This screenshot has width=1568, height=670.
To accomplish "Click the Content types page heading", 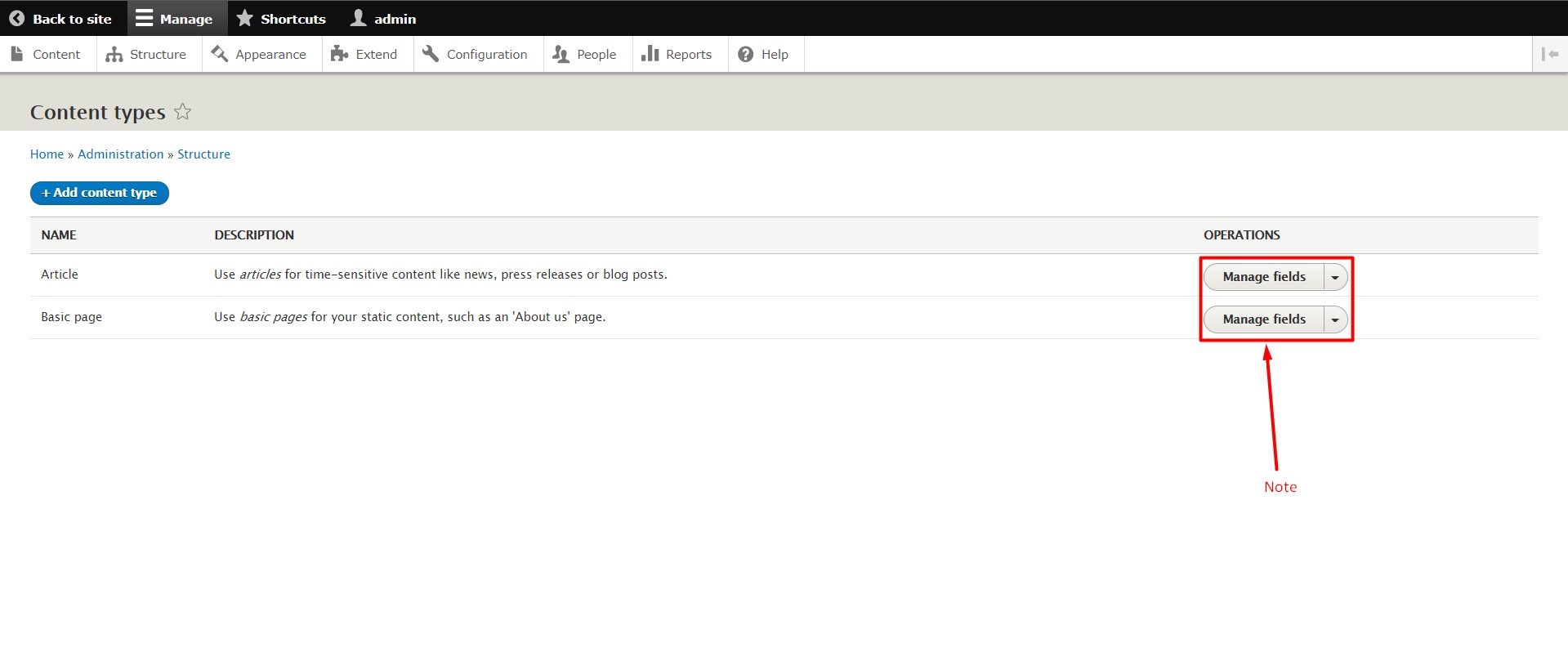I will click(98, 112).
